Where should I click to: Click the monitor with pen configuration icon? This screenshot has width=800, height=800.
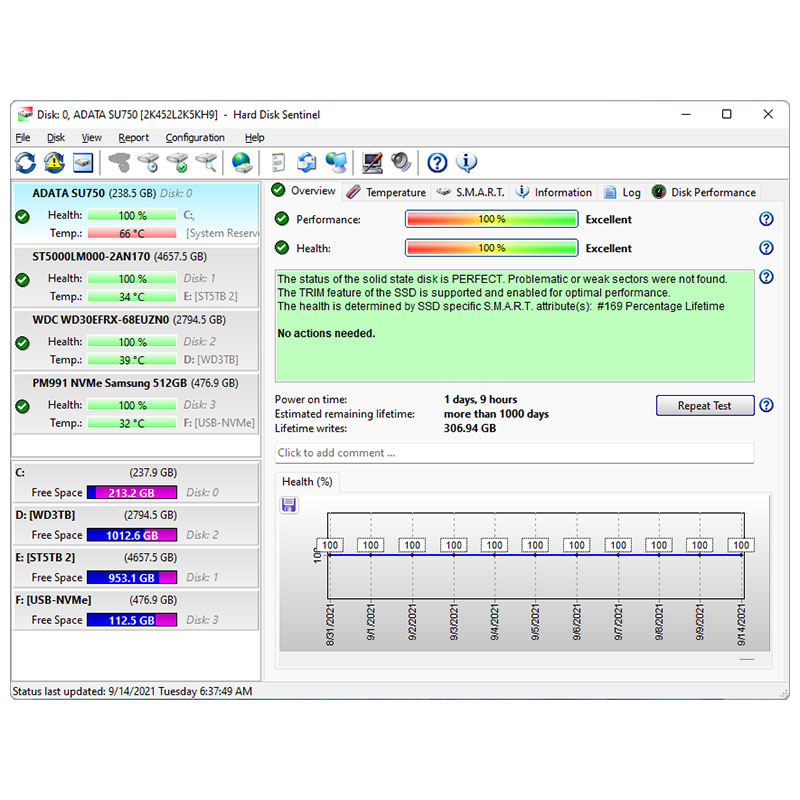[372, 163]
